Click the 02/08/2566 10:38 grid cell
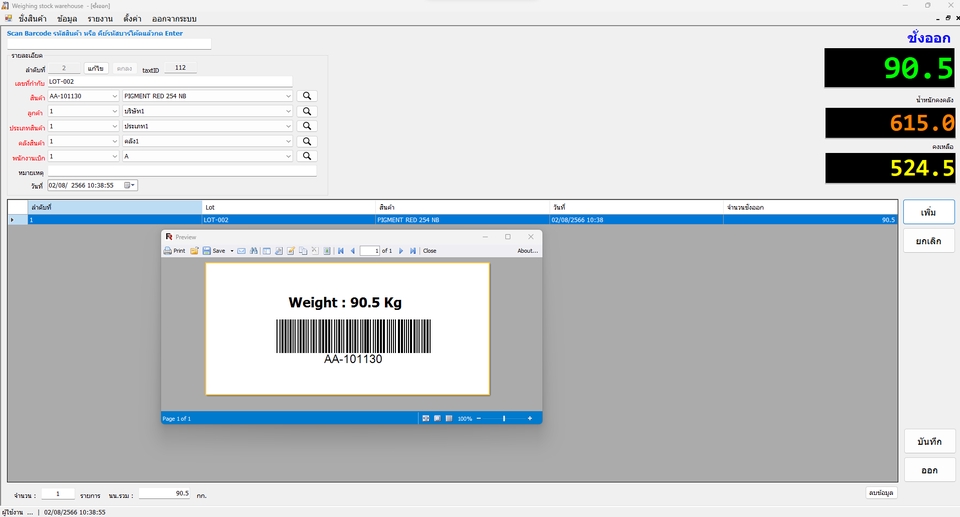The width and height of the screenshot is (960, 517). pos(636,219)
